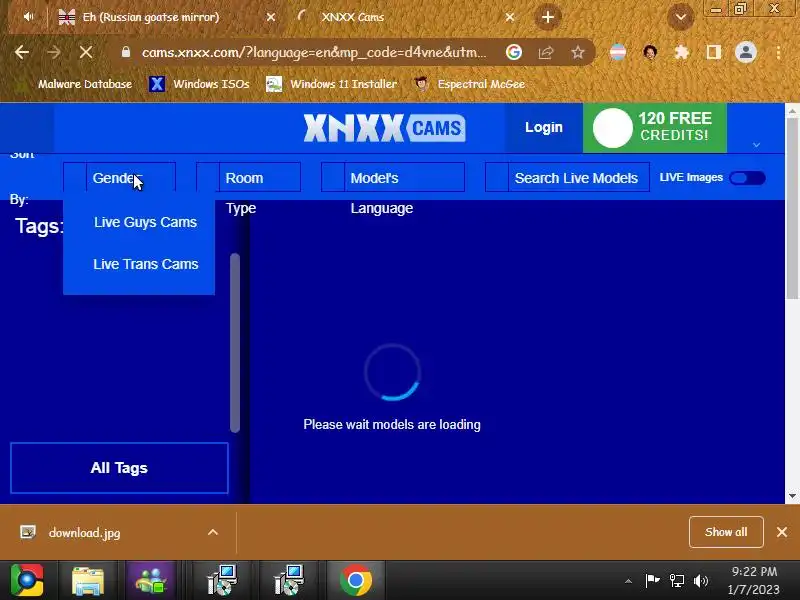Mute the tab audio speaker icon

[29, 17]
